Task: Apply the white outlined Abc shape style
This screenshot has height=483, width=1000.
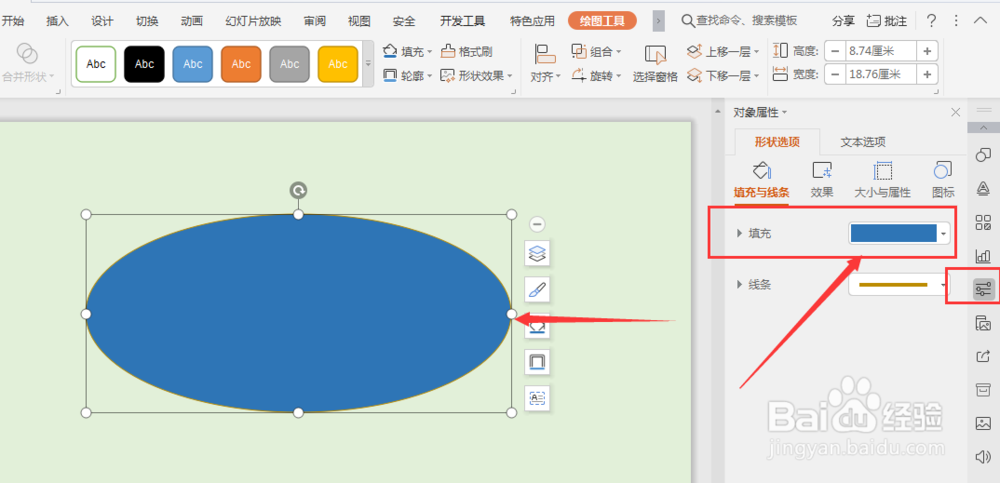Action: (96, 64)
